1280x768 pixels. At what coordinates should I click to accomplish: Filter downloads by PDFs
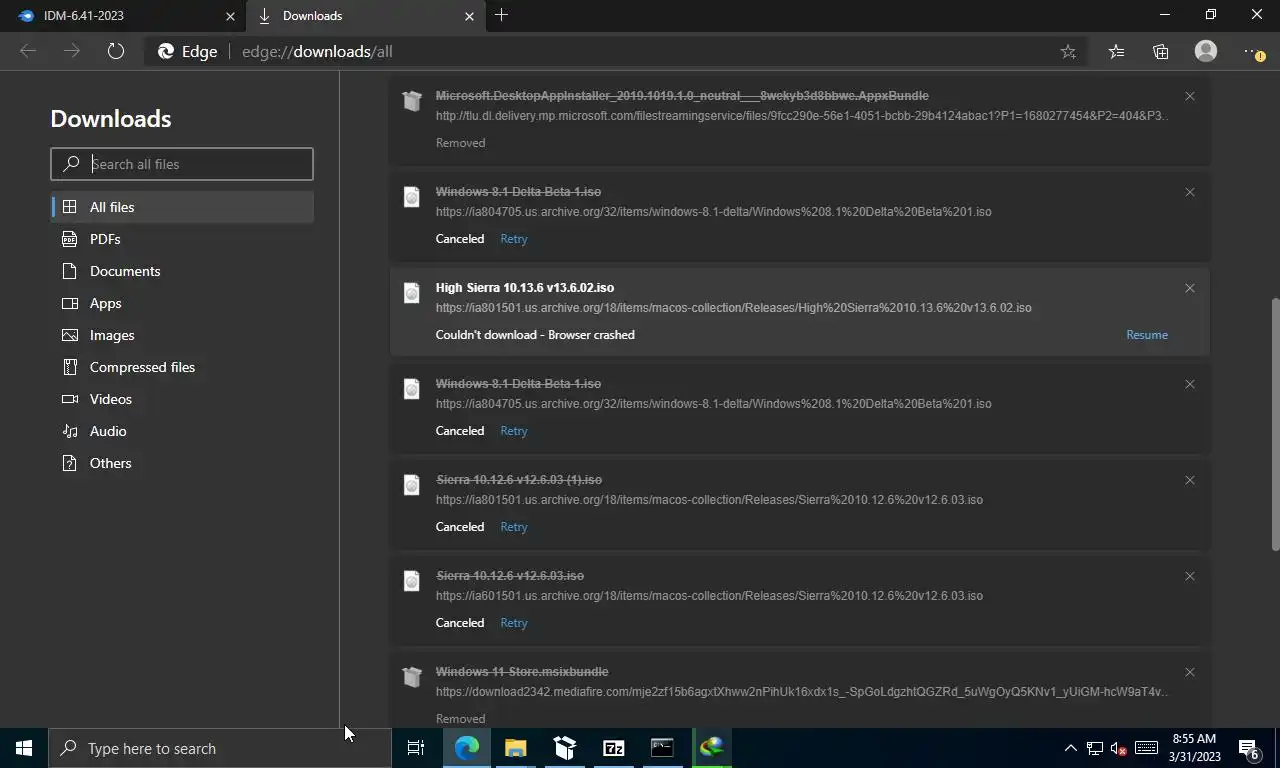(182, 239)
